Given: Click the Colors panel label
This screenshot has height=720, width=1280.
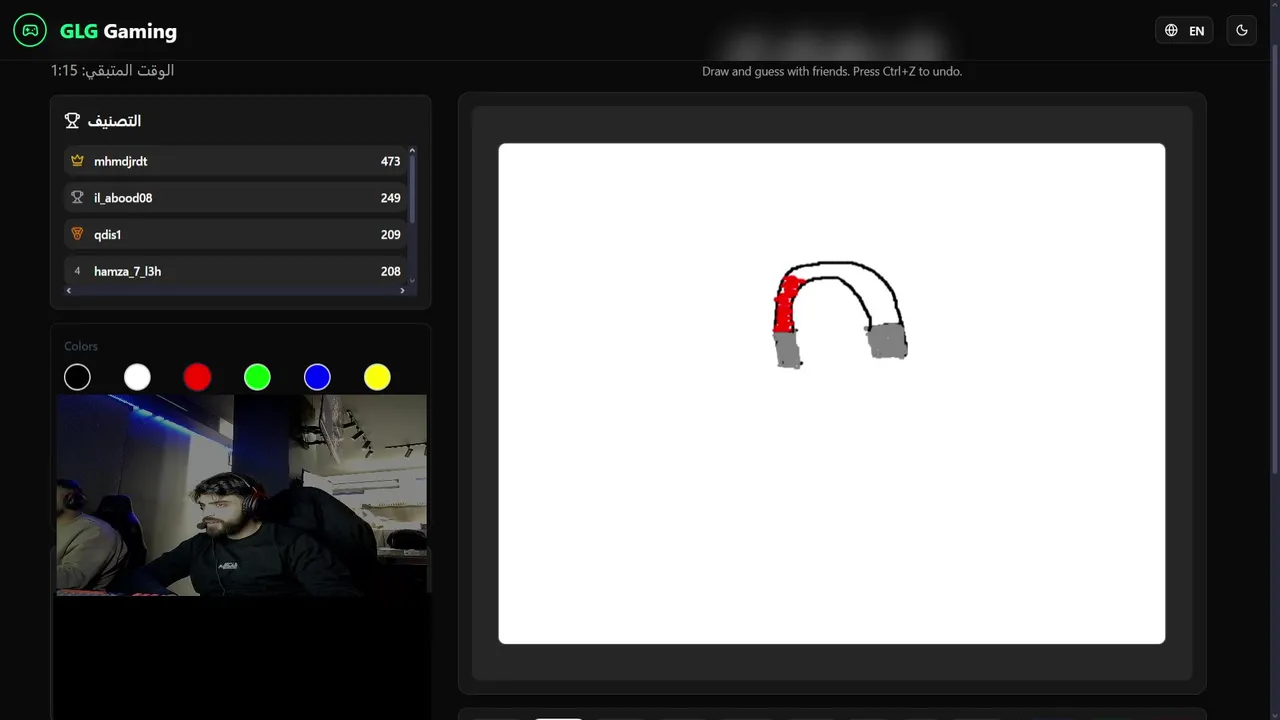Looking at the screenshot, I should click(x=81, y=346).
